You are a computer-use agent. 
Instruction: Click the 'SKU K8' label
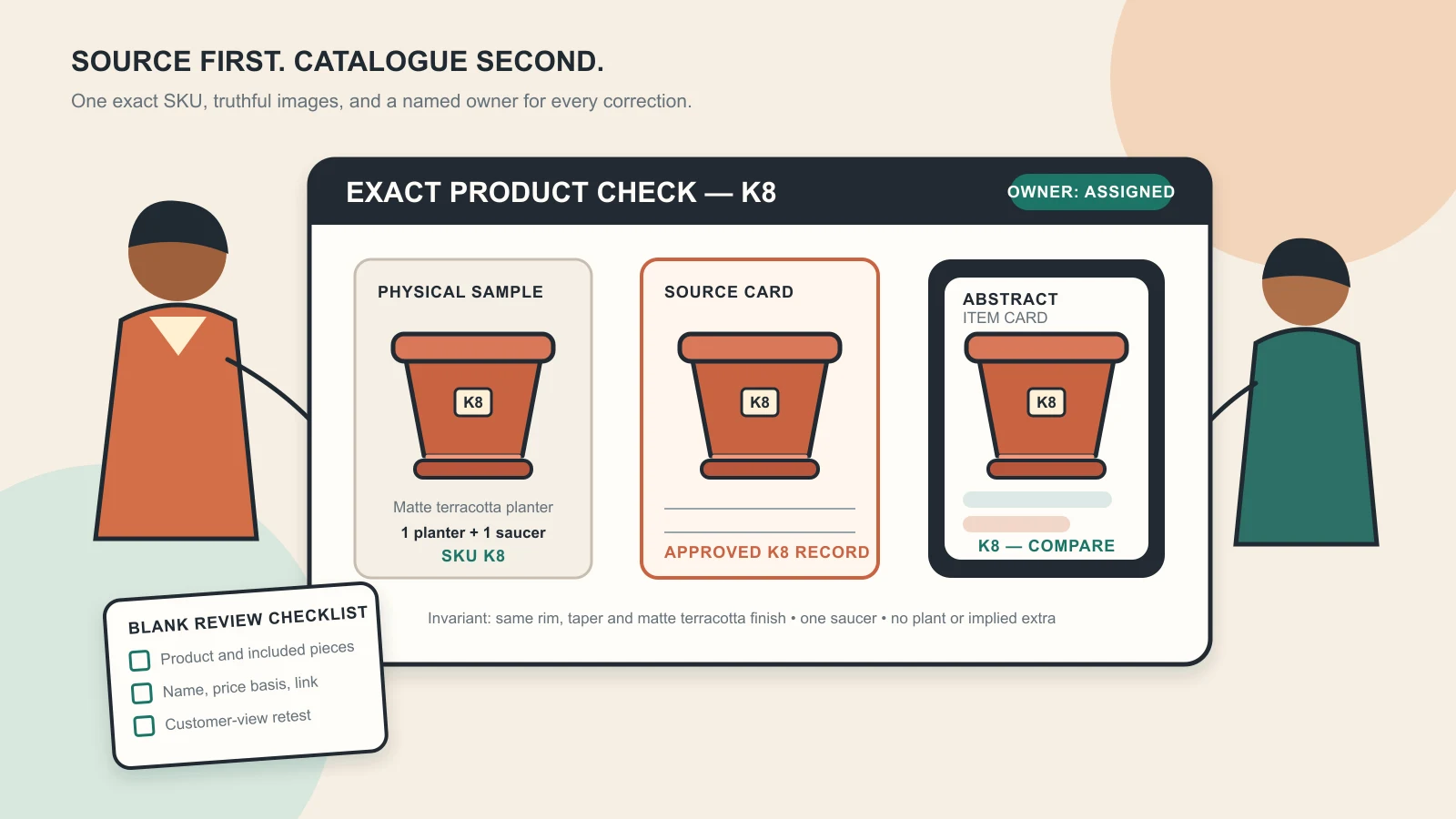click(473, 556)
